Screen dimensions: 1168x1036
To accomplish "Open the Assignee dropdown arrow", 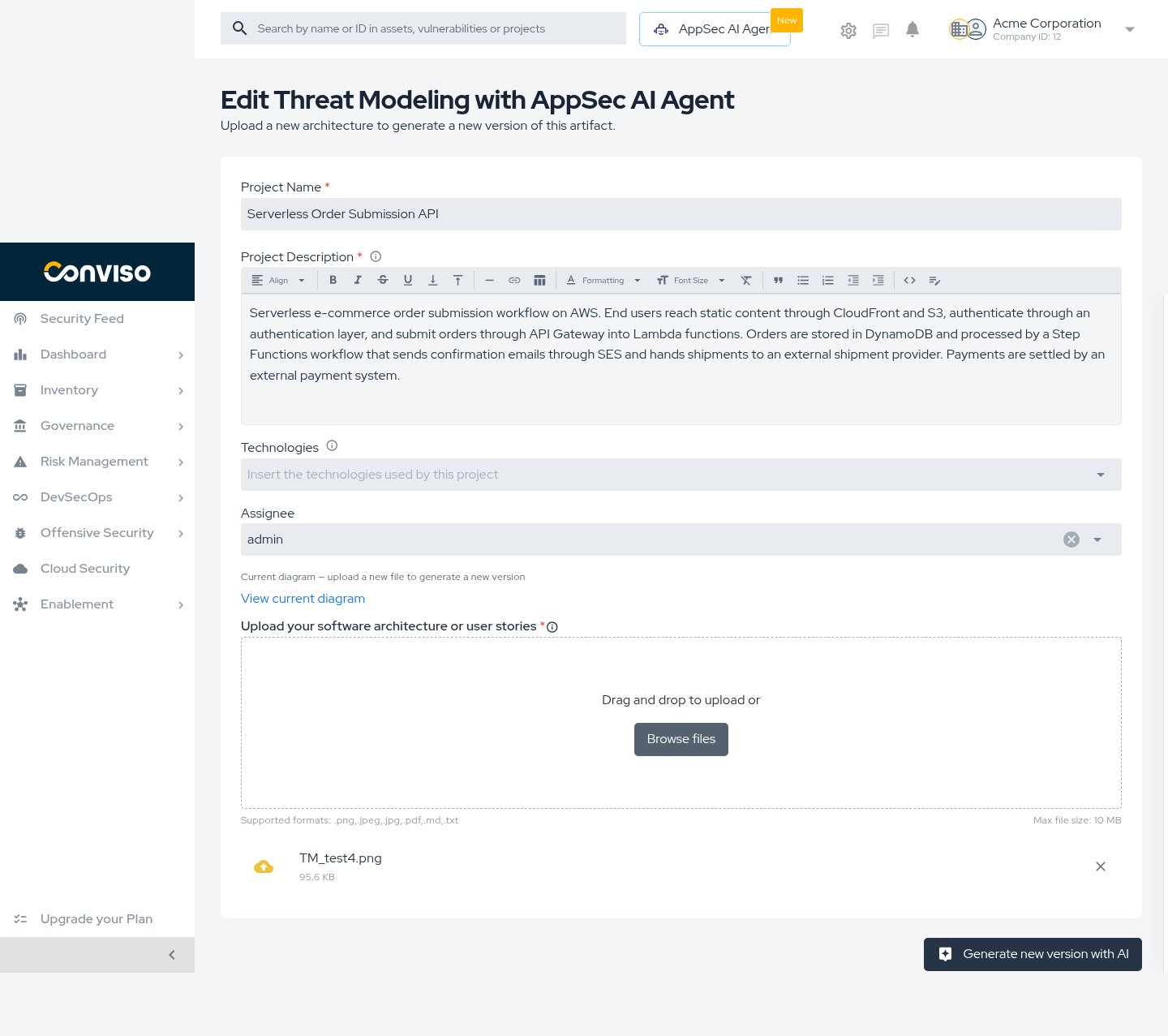I will click(1097, 539).
